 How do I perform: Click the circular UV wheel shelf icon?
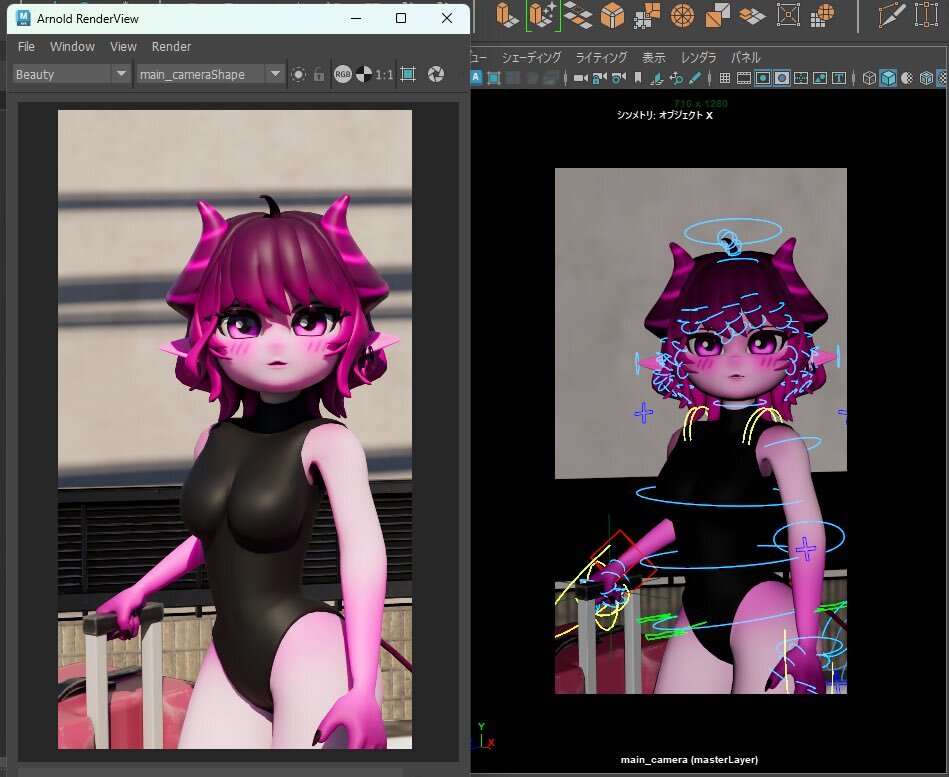[x=682, y=15]
